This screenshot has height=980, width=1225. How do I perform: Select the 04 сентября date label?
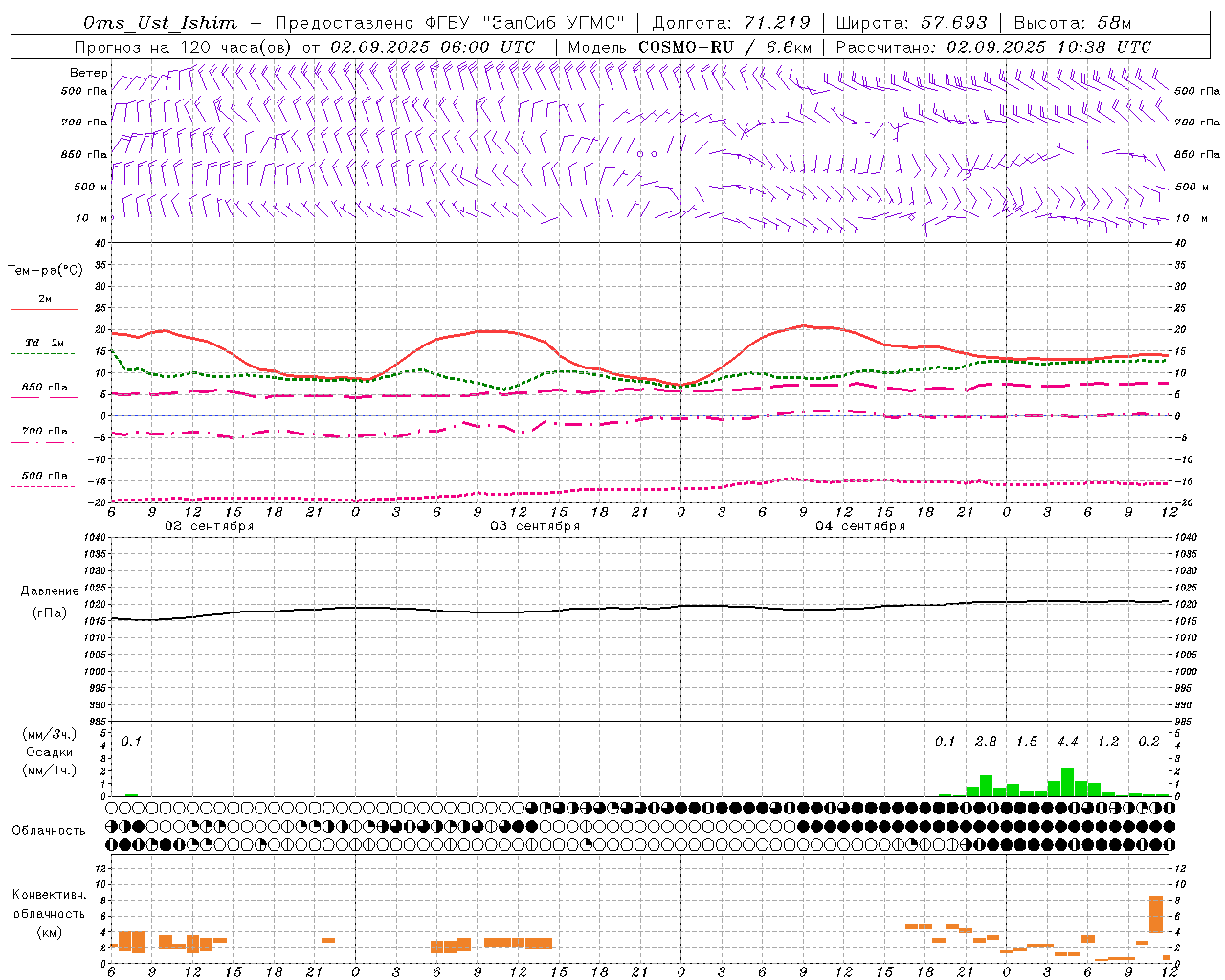coord(860,526)
